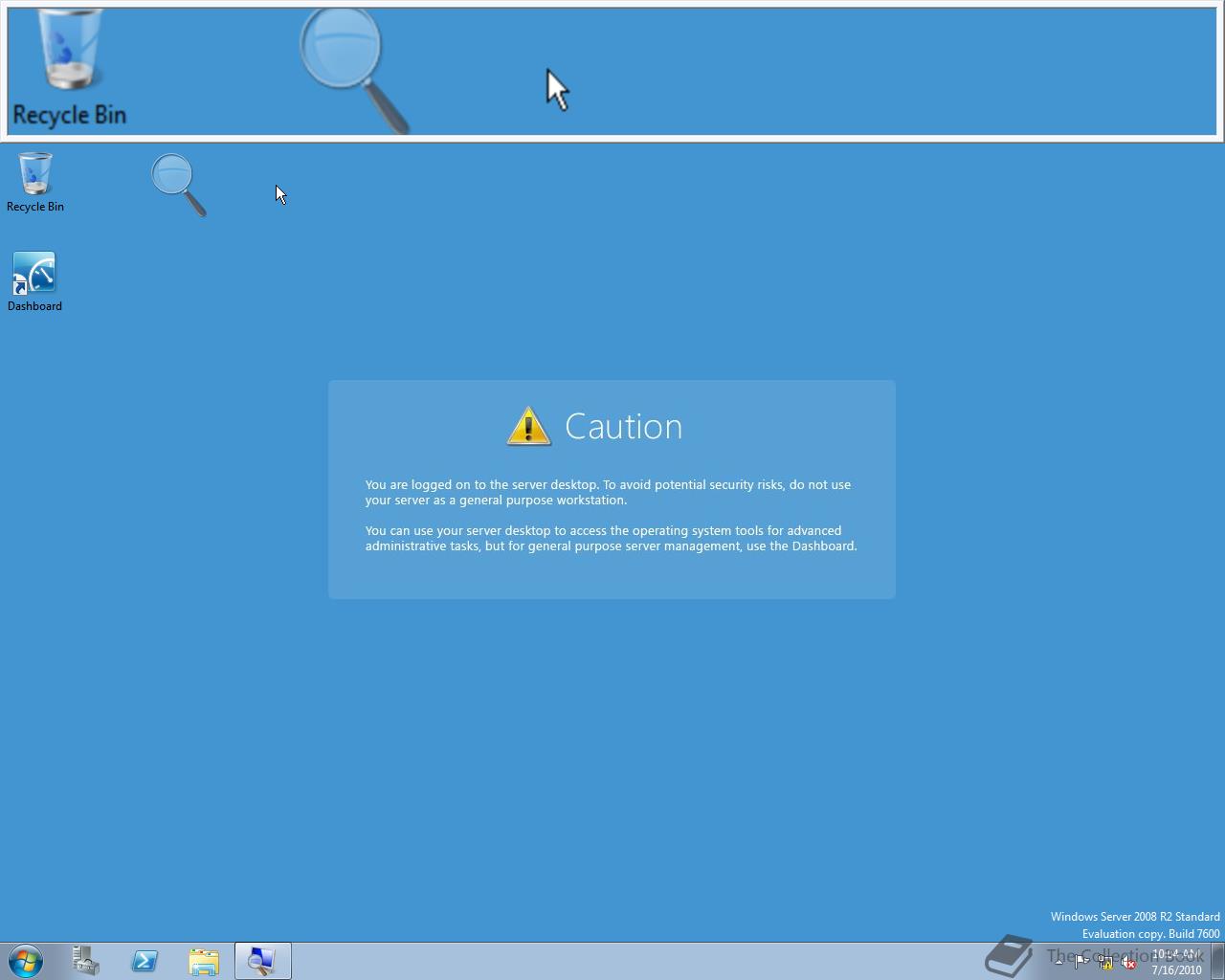Show hidden system tray icons
The width and height of the screenshot is (1225, 980).
(x=1058, y=962)
